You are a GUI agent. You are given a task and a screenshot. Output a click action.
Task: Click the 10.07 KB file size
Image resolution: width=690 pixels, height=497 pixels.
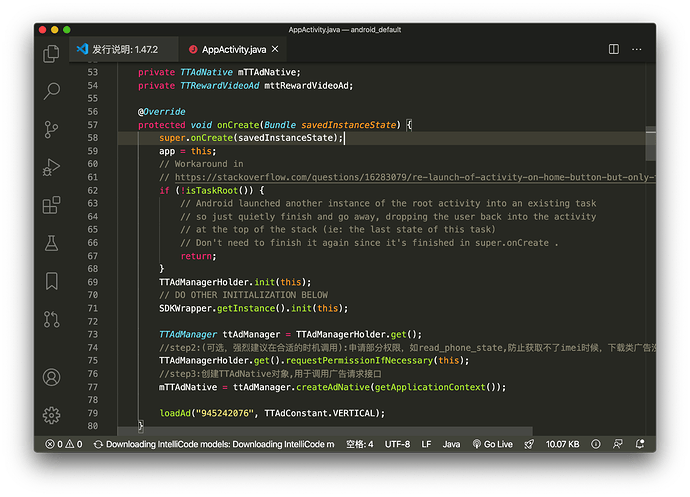tap(562, 444)
